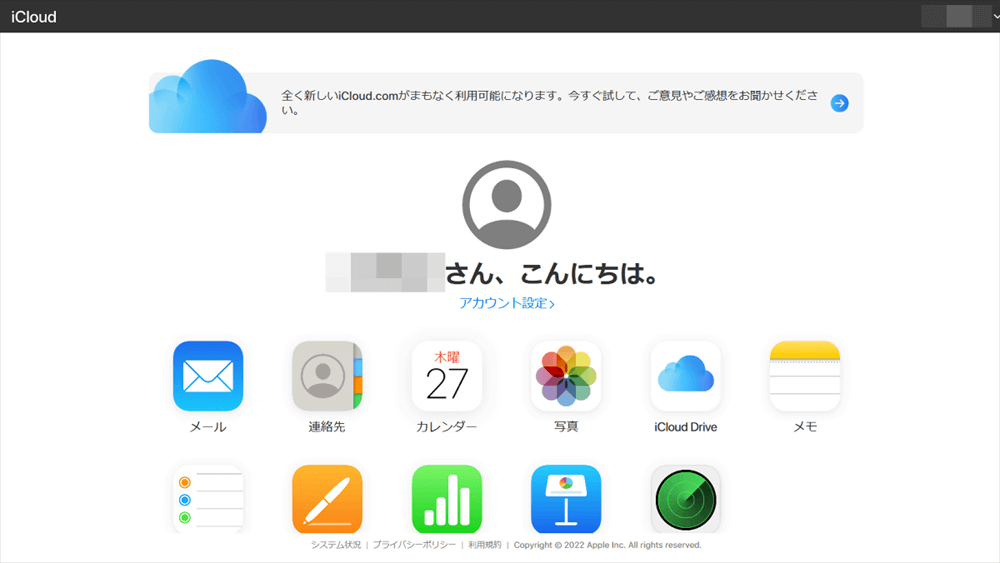Click the gray profile avatar picture

506,205
